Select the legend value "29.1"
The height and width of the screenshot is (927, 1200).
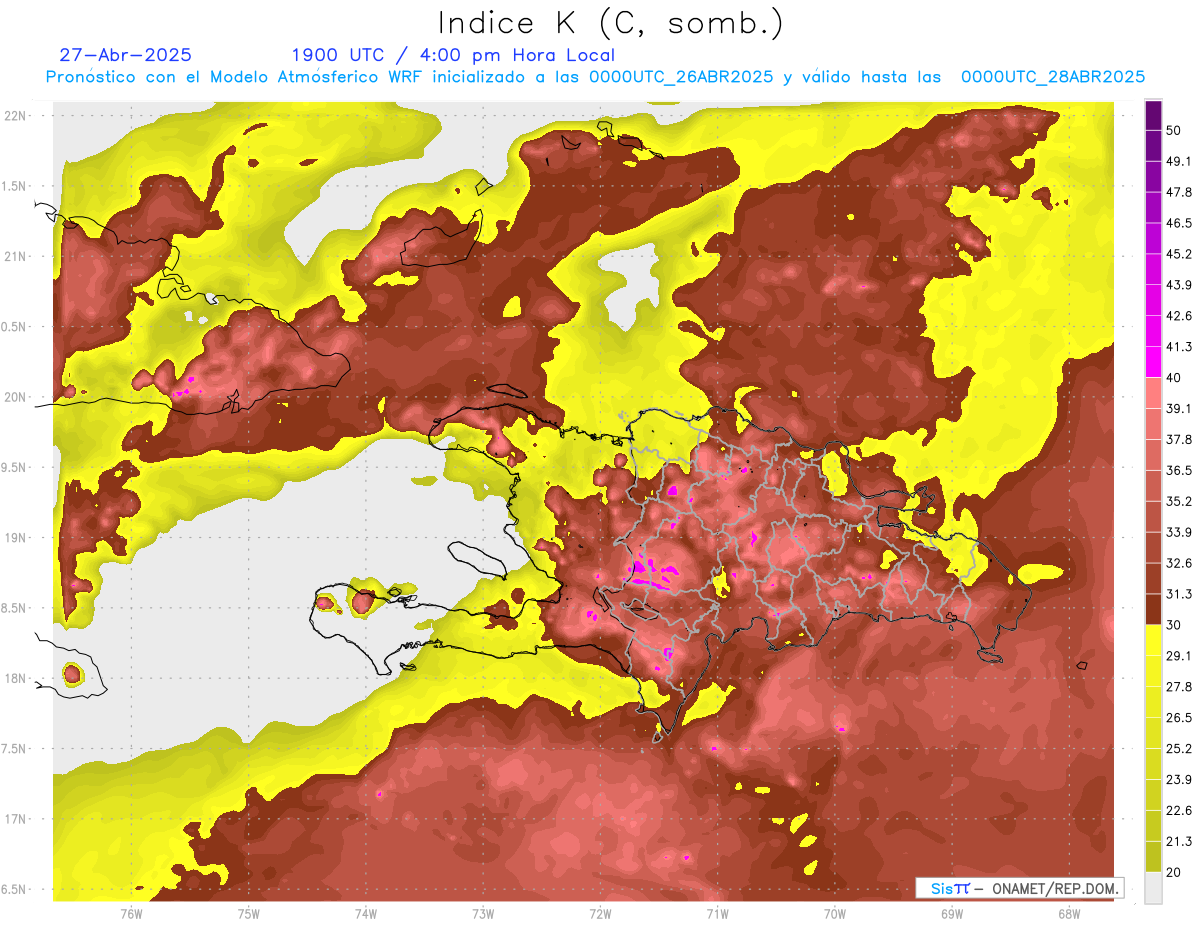(1179, 655)
